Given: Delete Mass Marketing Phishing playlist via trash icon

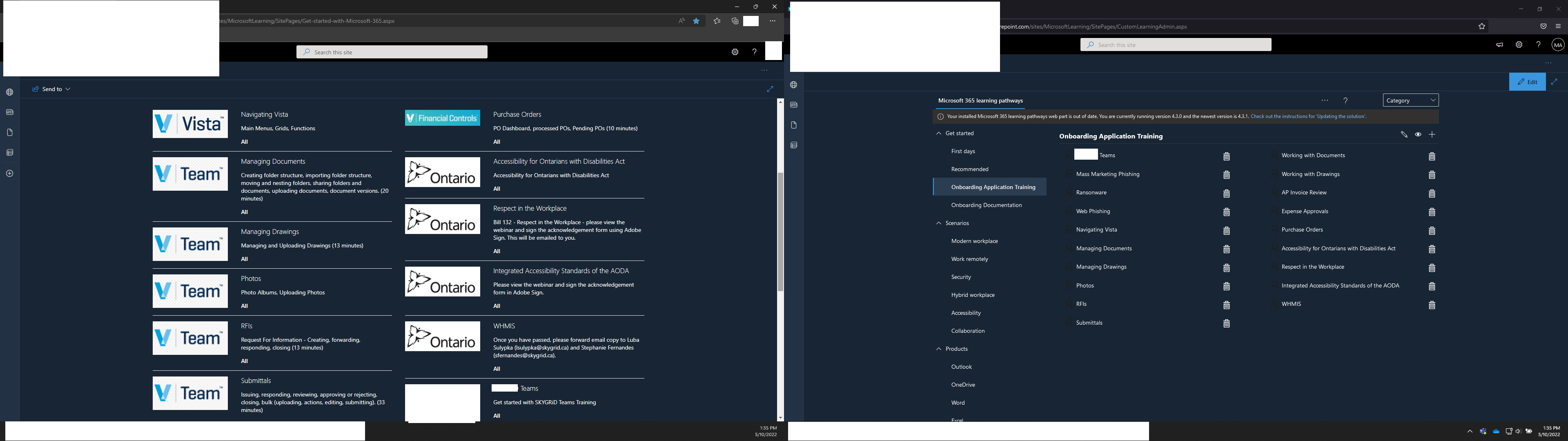Looking at the screenshot, I should pos(1227,176).
